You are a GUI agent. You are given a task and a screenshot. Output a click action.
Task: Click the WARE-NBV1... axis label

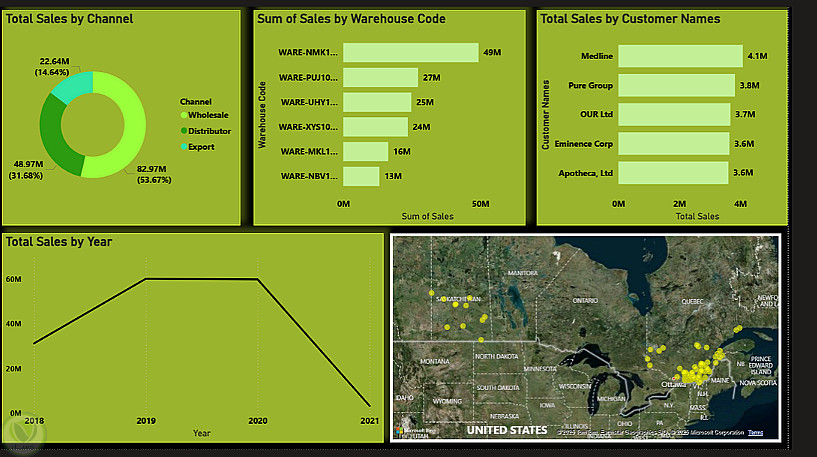tap(309, 176)
